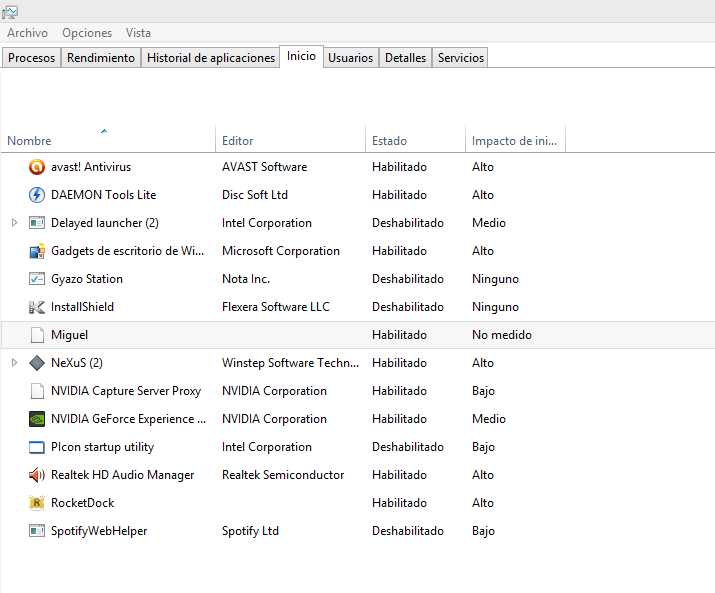Select the avast! Antivirus entry name
Screen dimensions: 715x593
pyautogui.click(x=91, y=167)
